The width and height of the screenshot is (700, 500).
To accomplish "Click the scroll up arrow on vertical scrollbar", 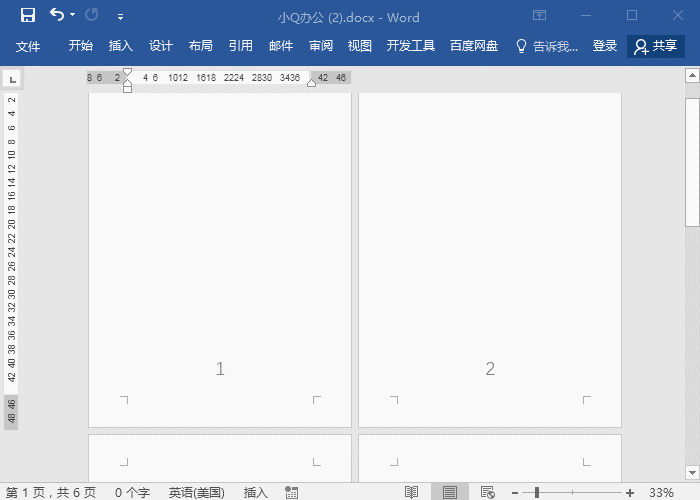I will [692, 75].
